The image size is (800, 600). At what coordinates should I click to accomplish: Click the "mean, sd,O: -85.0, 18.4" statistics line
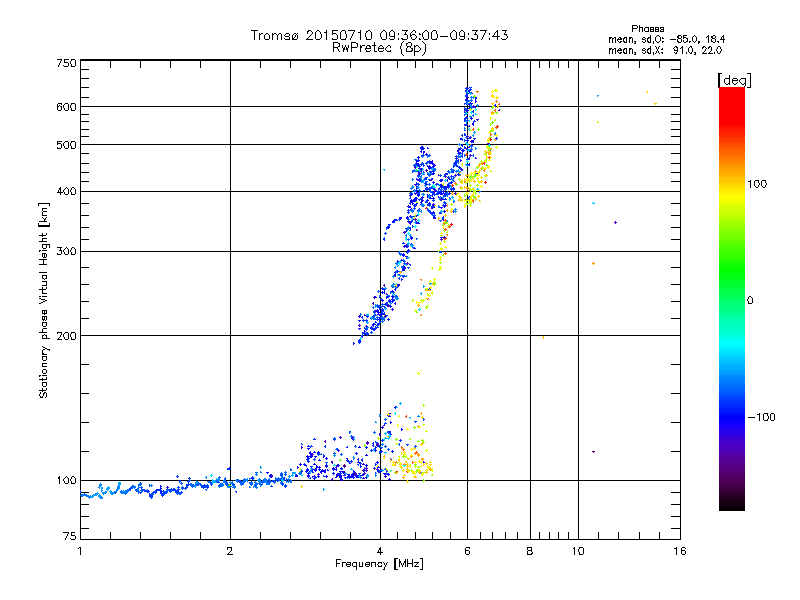(666, 40)
